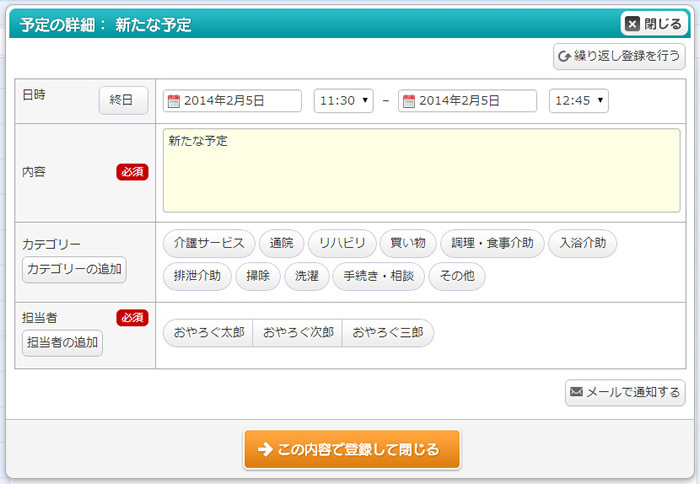Select the リハビリ category chip
Image resolution: width=700 pixels, height=484 pixels.
[342, 243]
